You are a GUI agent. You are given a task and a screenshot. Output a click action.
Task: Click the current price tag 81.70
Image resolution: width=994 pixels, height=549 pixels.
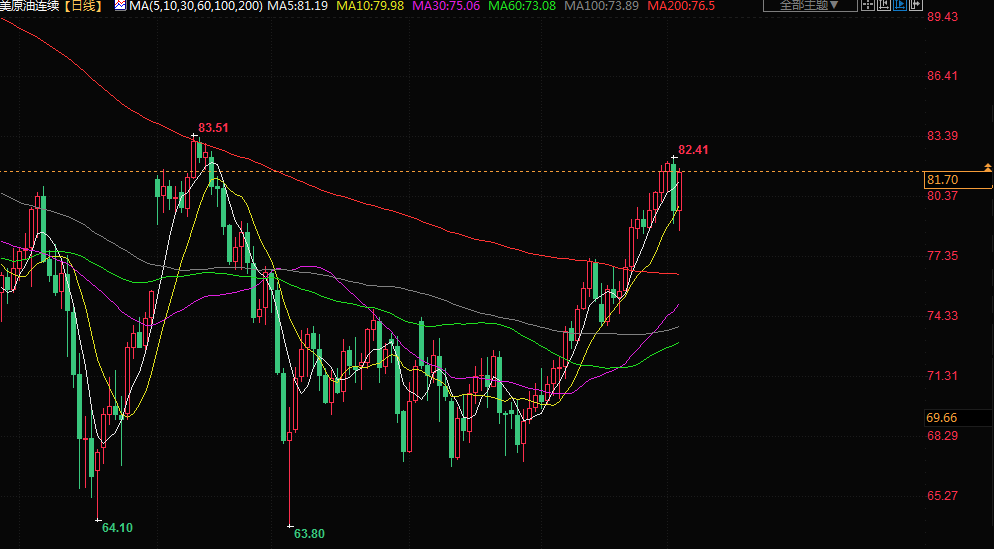point(943,180)
